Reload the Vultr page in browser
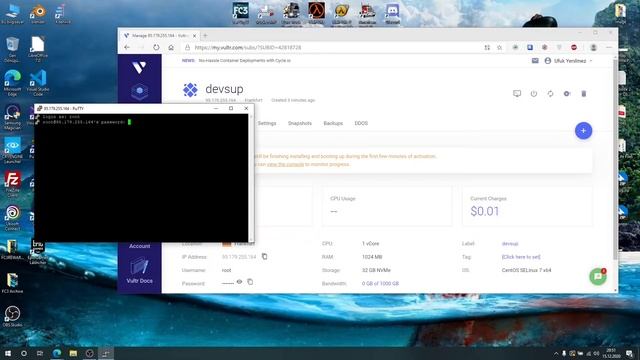 pyautogui.click(x=156, y=47)
